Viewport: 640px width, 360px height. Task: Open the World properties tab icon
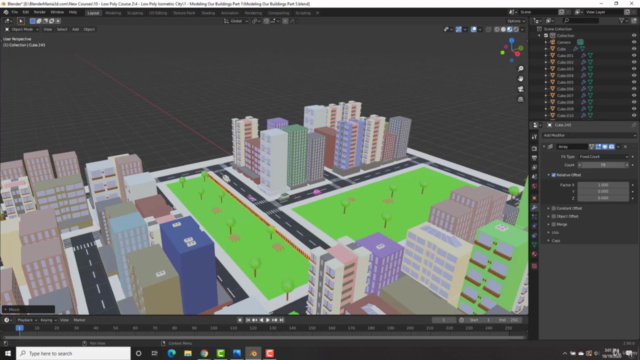coord(534,187)
